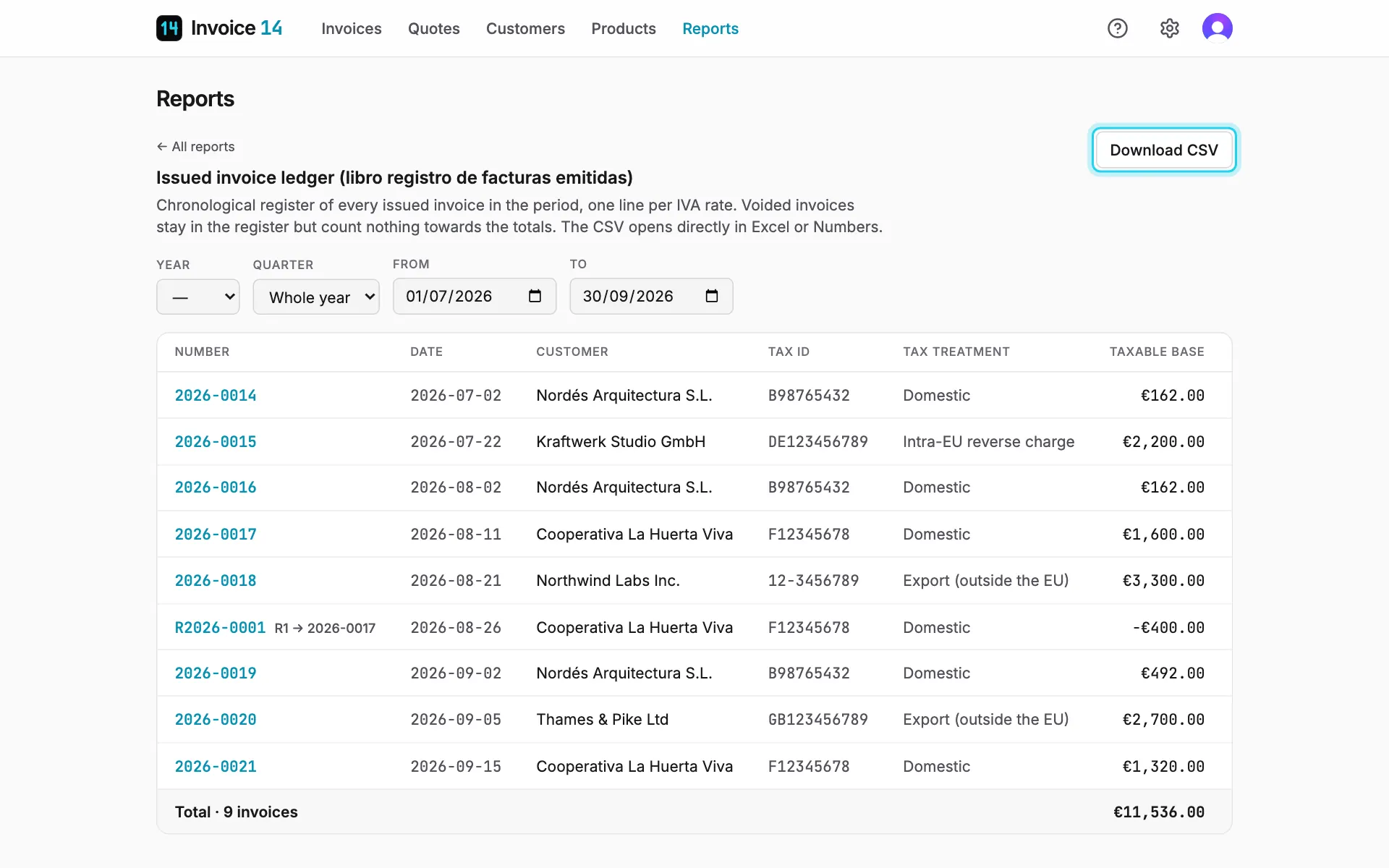Click the -€400.00 taxable base value
1389x868 pixels.
[x=1168, y=627]
